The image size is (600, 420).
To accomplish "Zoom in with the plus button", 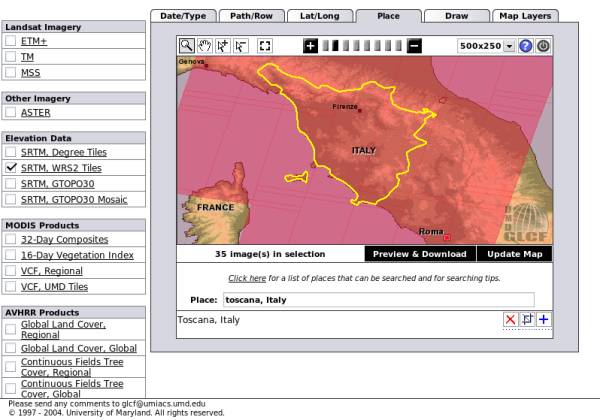I will coord(311,46).
